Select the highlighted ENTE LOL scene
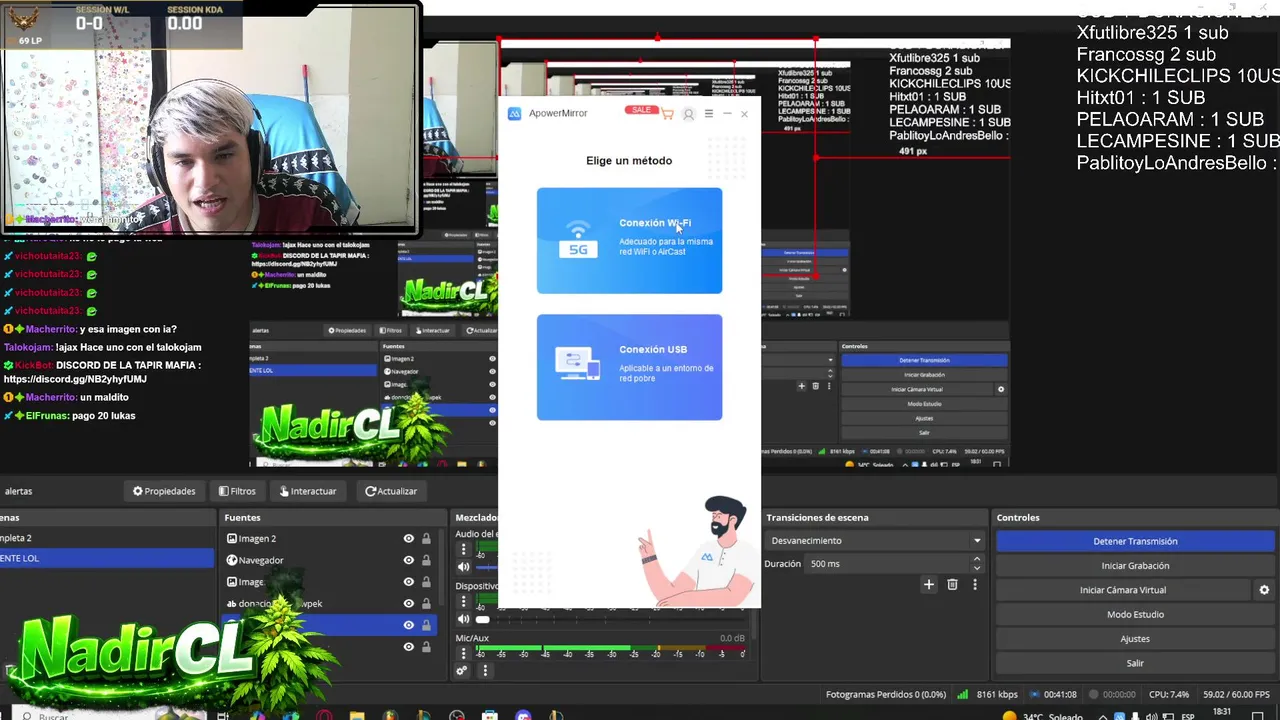The height and width of the screenshot is (720, 1280). tap(106, 558)
